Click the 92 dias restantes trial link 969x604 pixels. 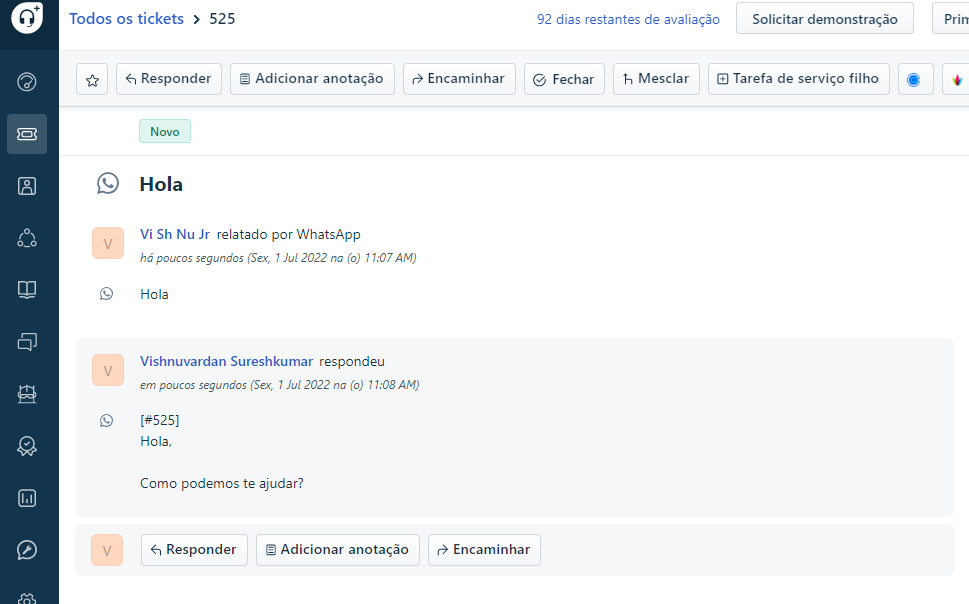627,18
